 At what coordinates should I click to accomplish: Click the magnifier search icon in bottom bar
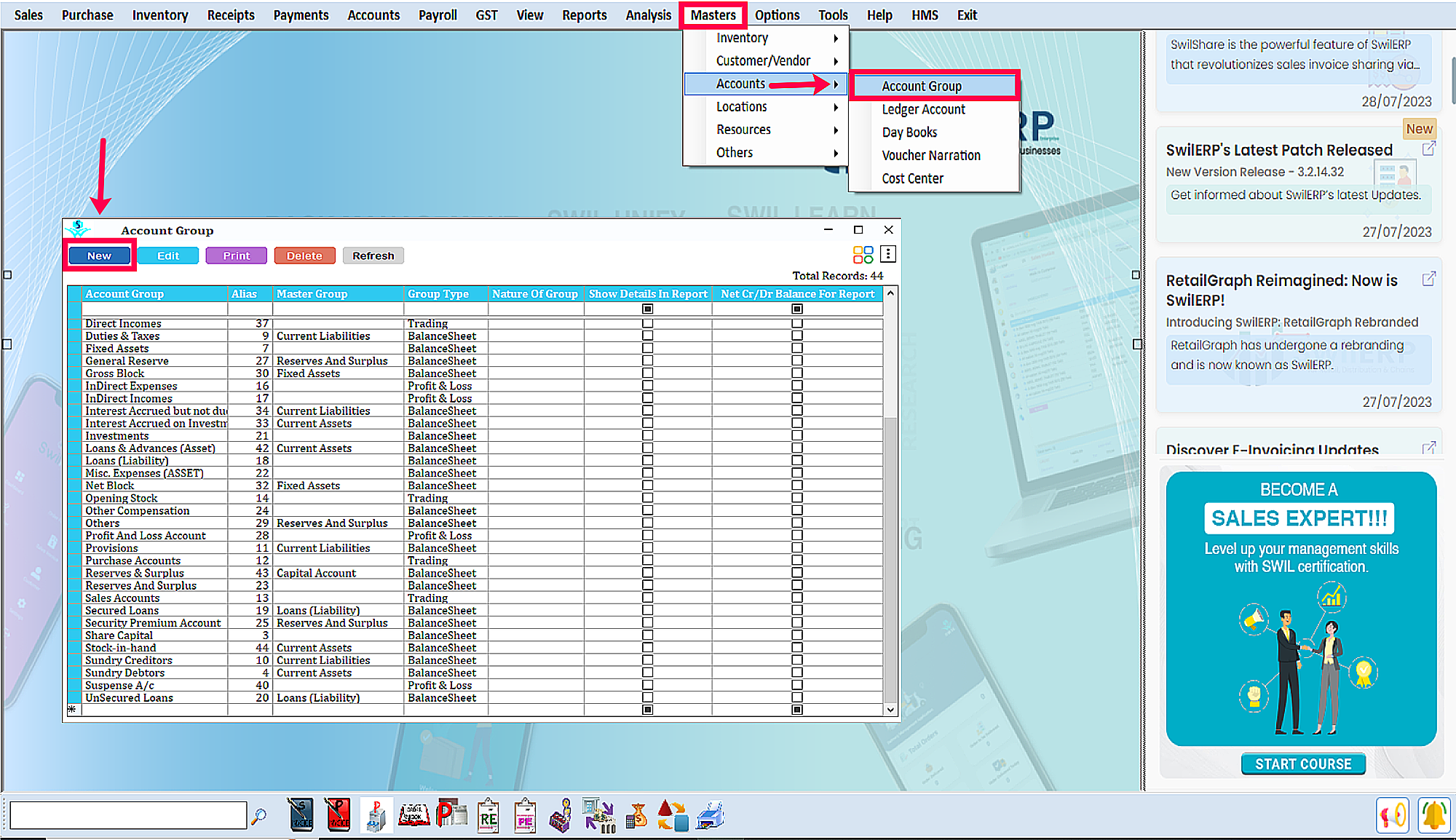coord(258,816)
